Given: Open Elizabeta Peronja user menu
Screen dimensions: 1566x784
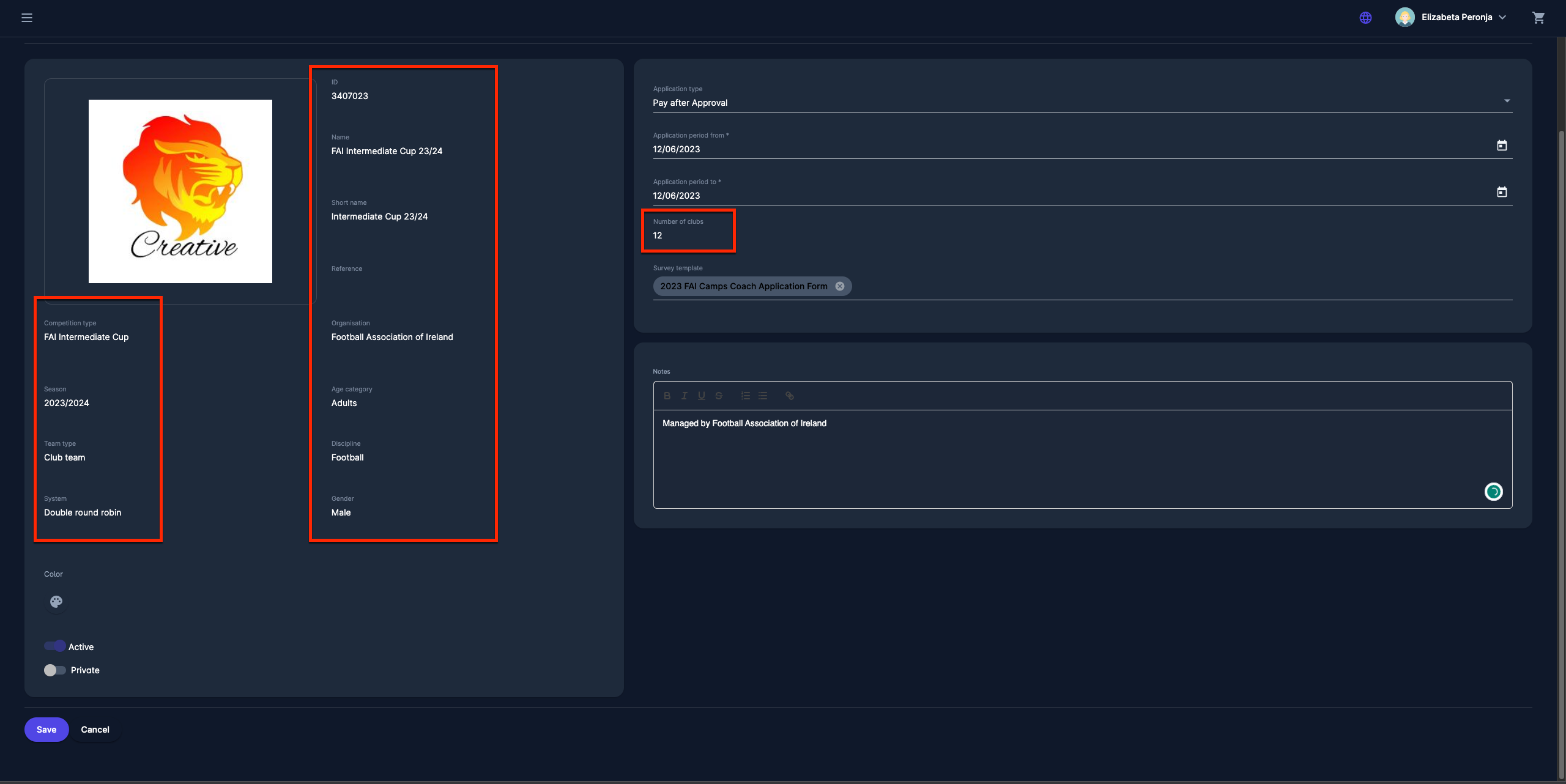Looking at the screenshot, I should click(1456, 18).
